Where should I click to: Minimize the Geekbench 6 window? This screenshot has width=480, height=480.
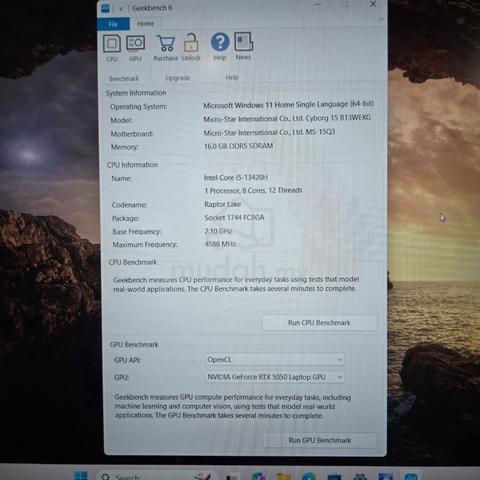317,5
